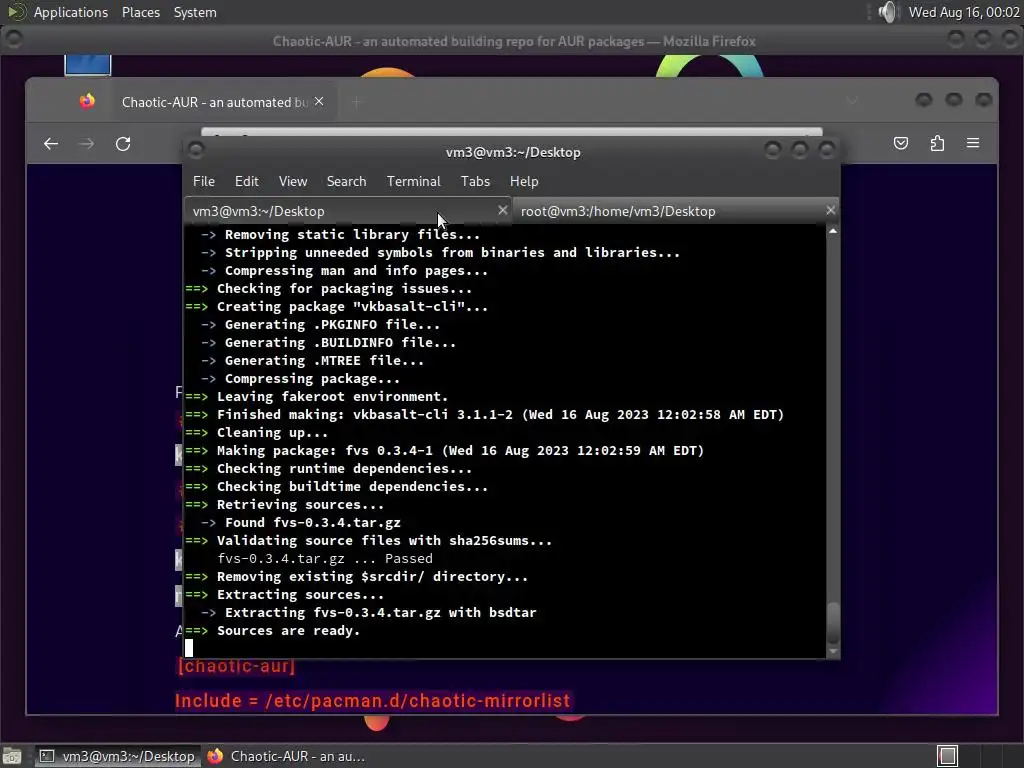The image size is (1024, 768).
Task: Open terminal Edit menu
Action: point(246,182)
